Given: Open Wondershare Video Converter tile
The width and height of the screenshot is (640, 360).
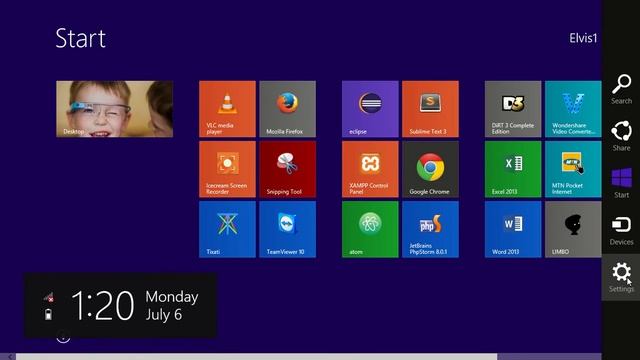Looking at the screenshot, I should coord(573,109).
